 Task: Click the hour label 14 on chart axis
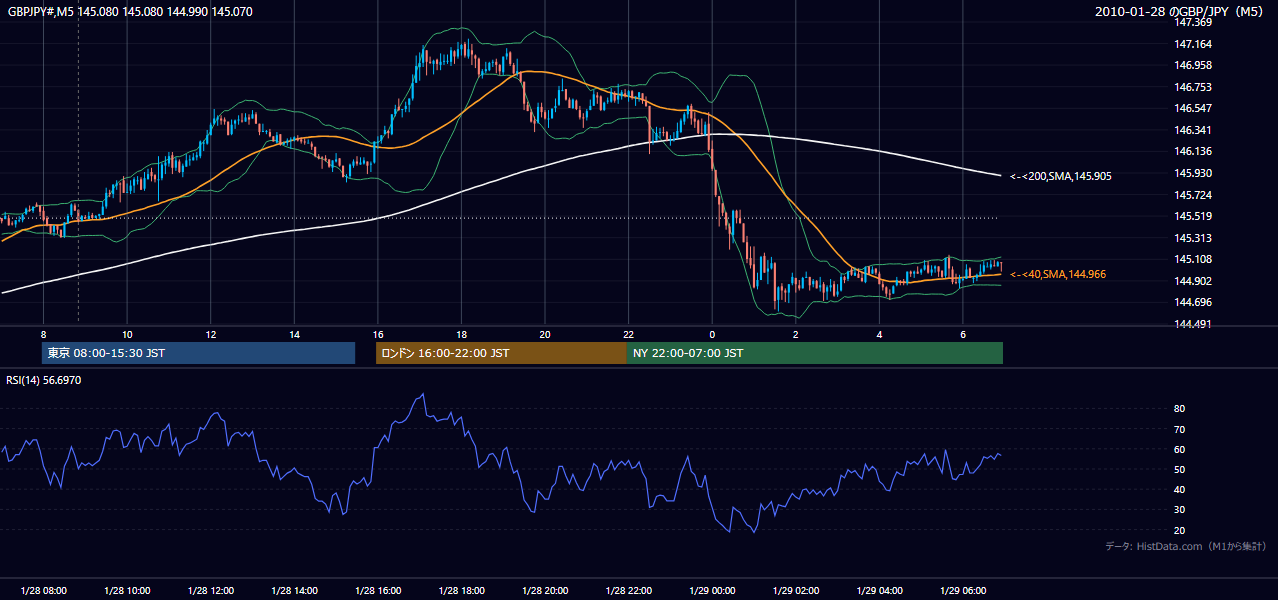(294, 334)
